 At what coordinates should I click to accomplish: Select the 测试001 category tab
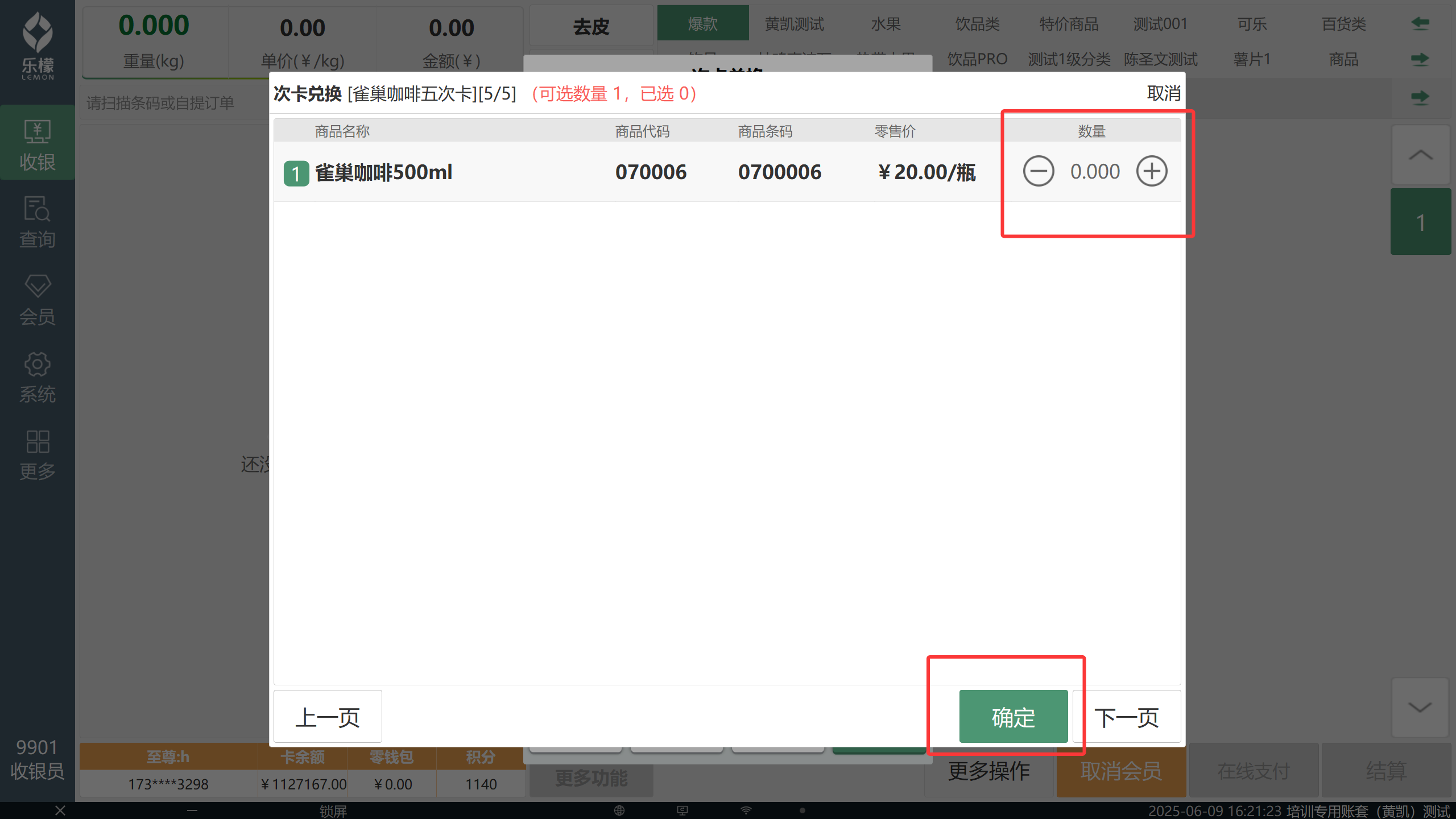(x=1161, y=23)
